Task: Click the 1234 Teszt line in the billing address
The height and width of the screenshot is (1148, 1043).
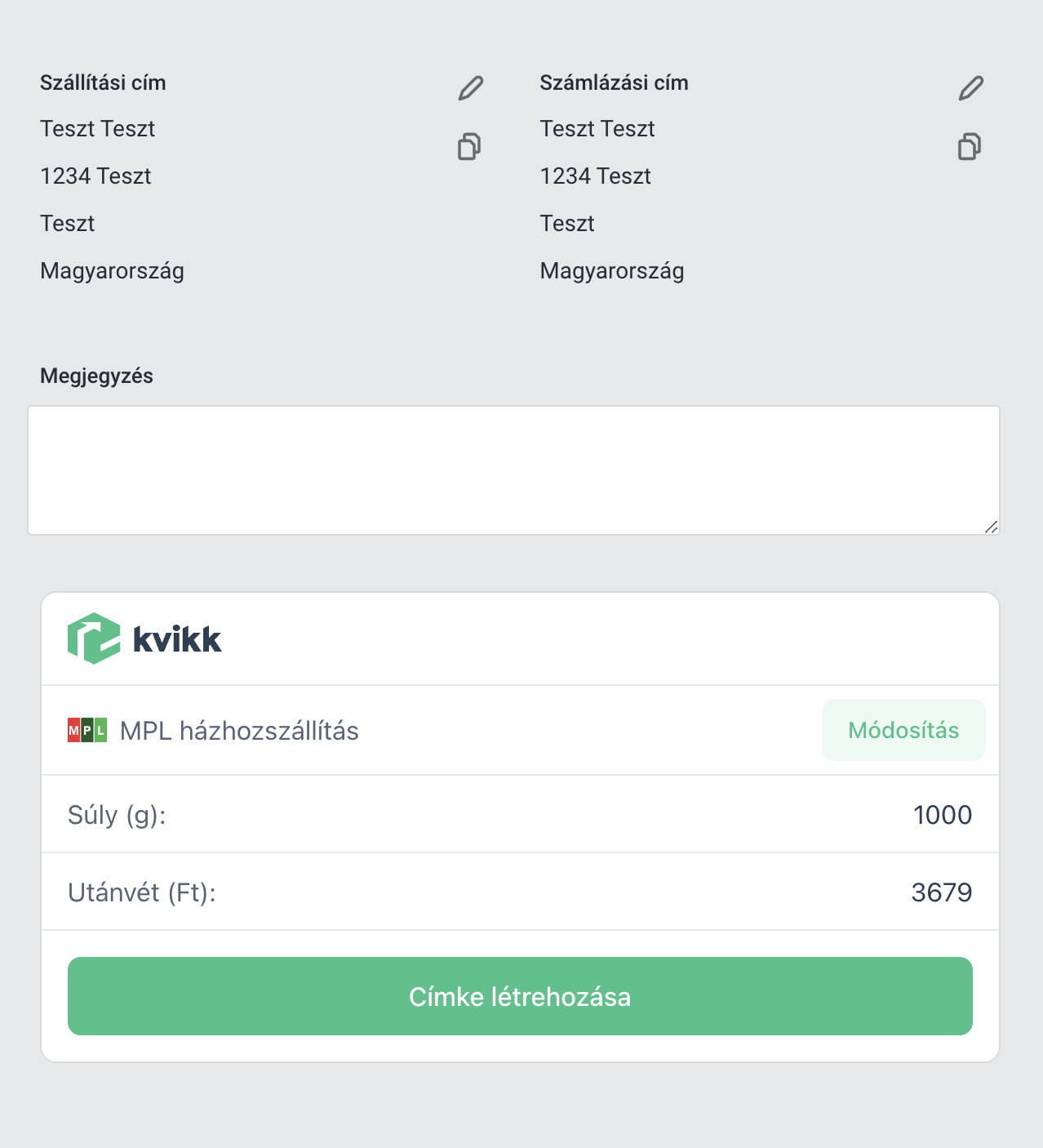Action: [x=595, y=176]
